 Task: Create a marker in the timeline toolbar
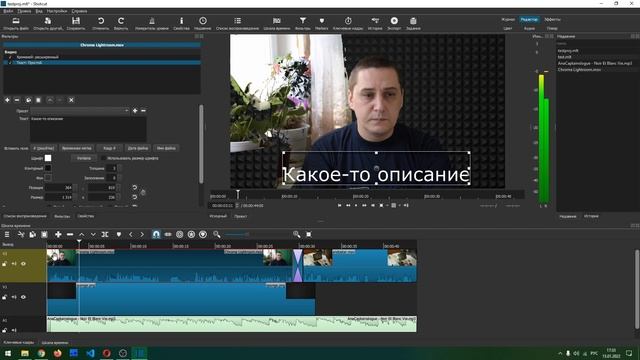[x=119, y=234]
